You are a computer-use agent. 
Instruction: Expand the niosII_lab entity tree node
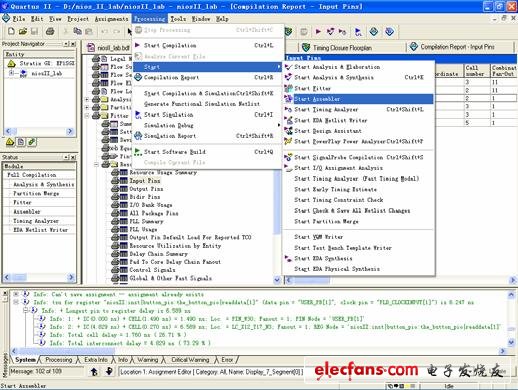(x=11, y=73)
